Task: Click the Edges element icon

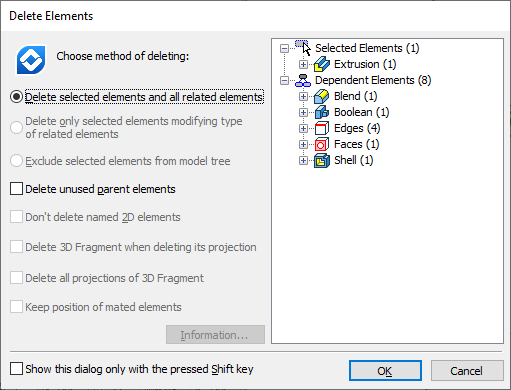Action: click(x=322, y=128)
